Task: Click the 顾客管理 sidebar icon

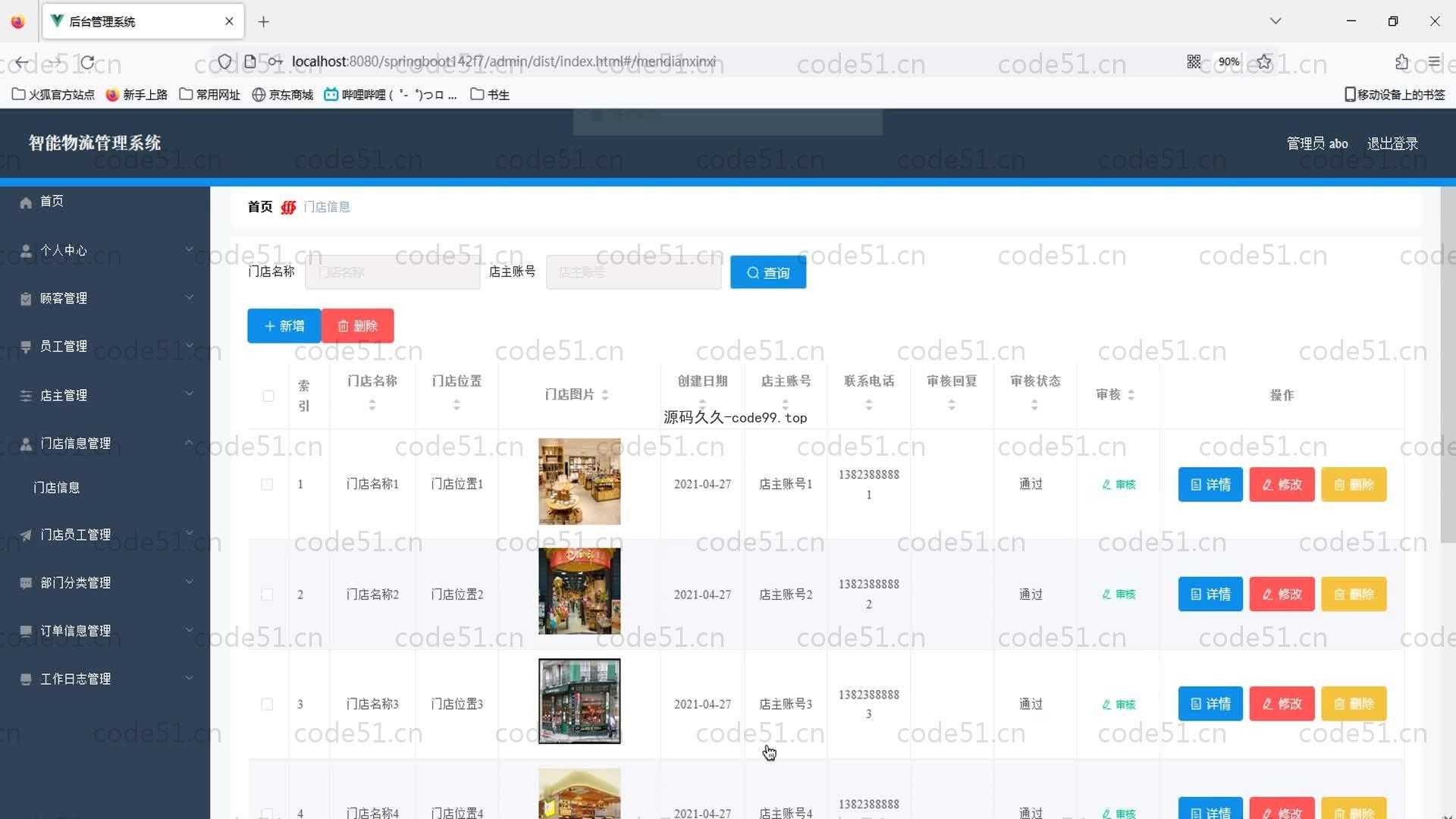Action: click(26, 299)
